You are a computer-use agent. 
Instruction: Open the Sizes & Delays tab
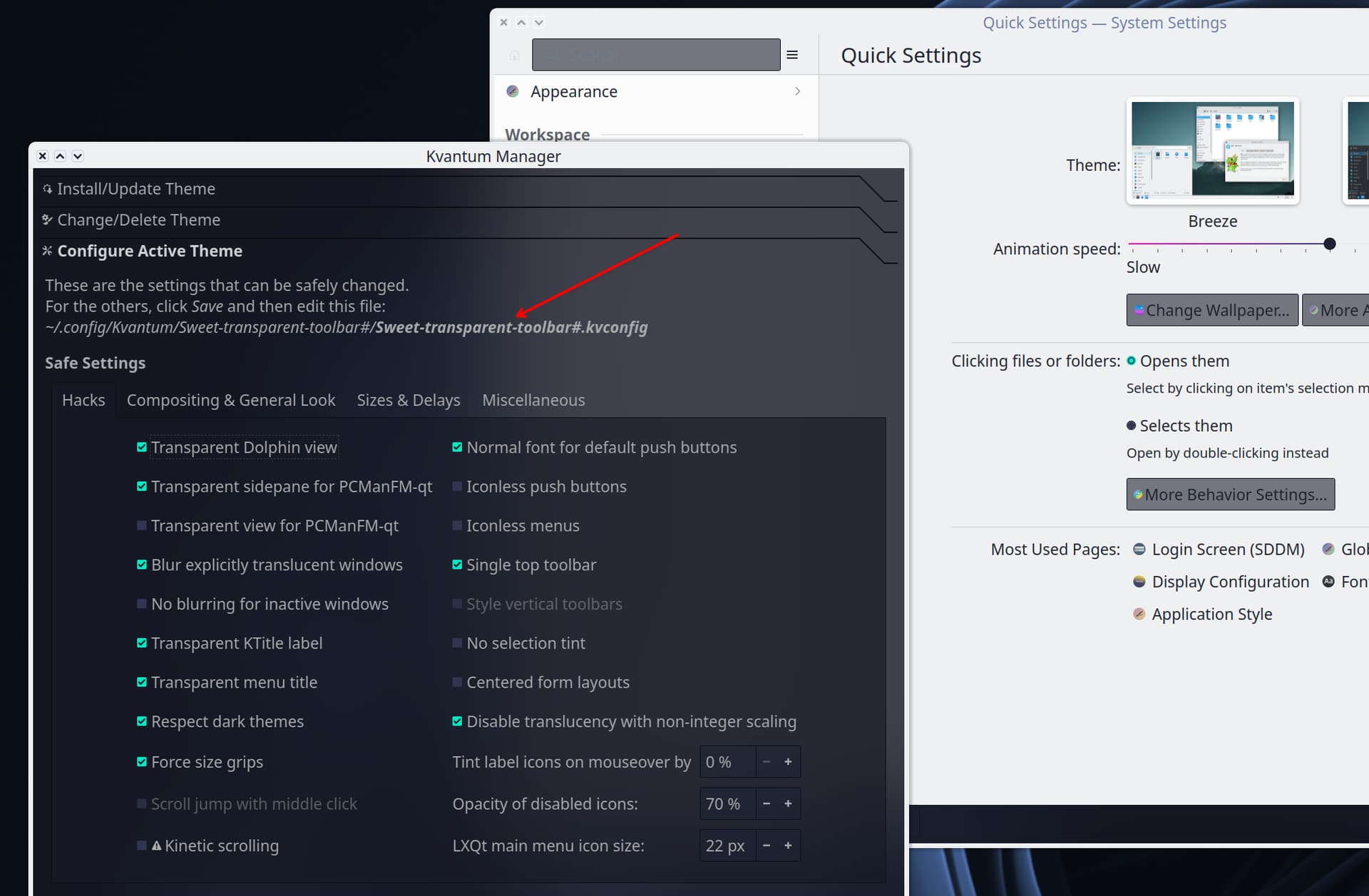coord(409,400)
